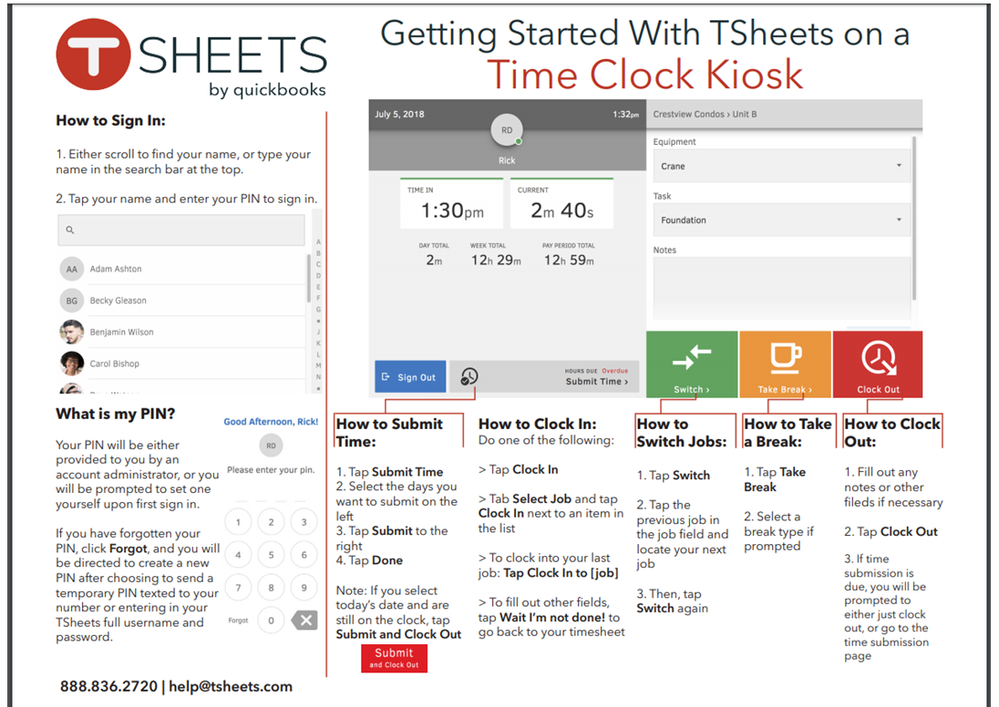Click the magnifier search icon
Viewport: 999px width, 707px height.
70,230
